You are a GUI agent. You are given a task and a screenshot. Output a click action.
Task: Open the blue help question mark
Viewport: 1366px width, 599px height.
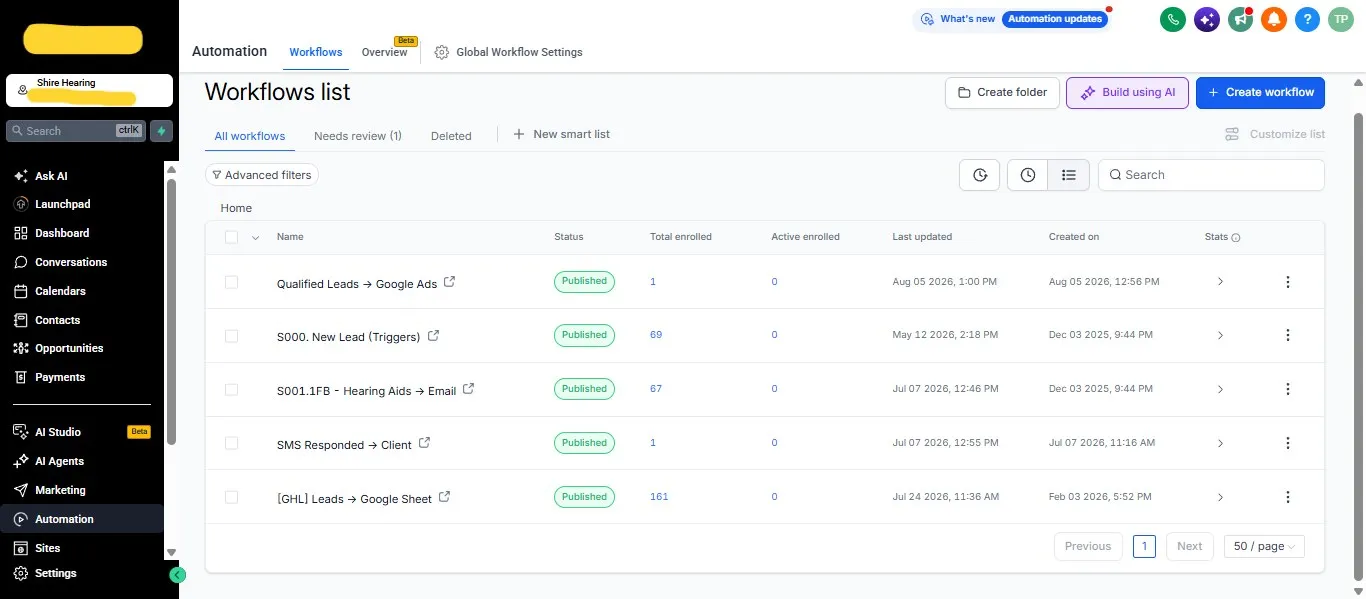(x=1307, y=19)
